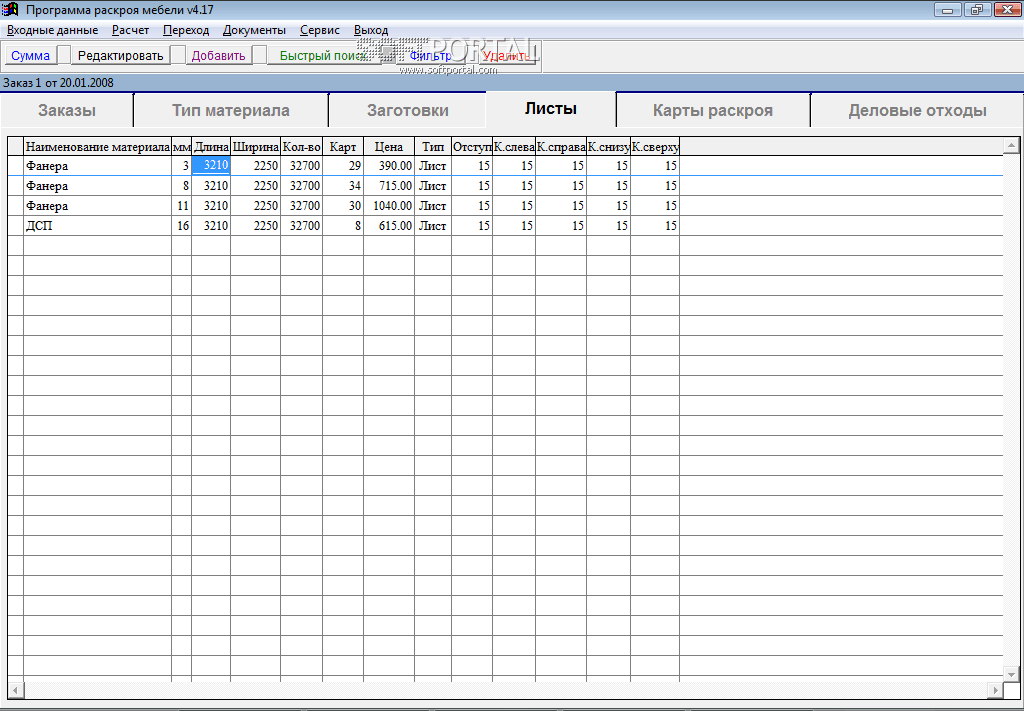Click the Кол-во cell 32700 in first row
This screenshot has height=711, width=1024.
301,166
